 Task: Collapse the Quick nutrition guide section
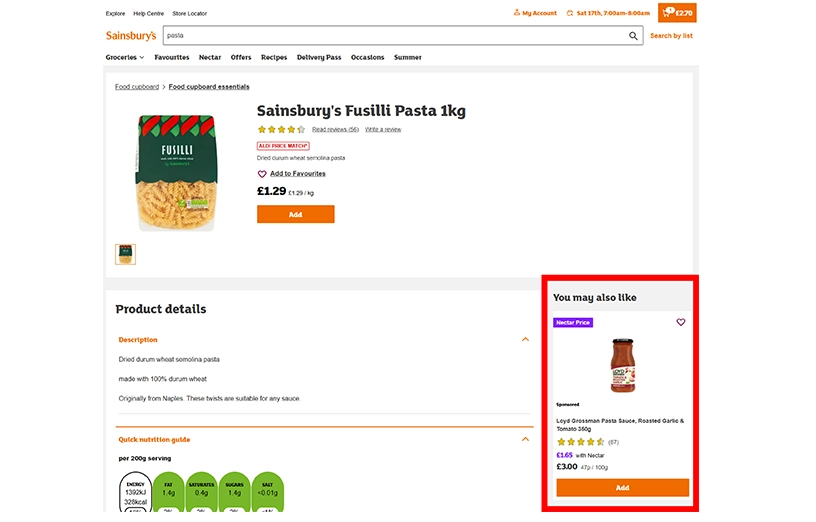click(x=525, y=439)
